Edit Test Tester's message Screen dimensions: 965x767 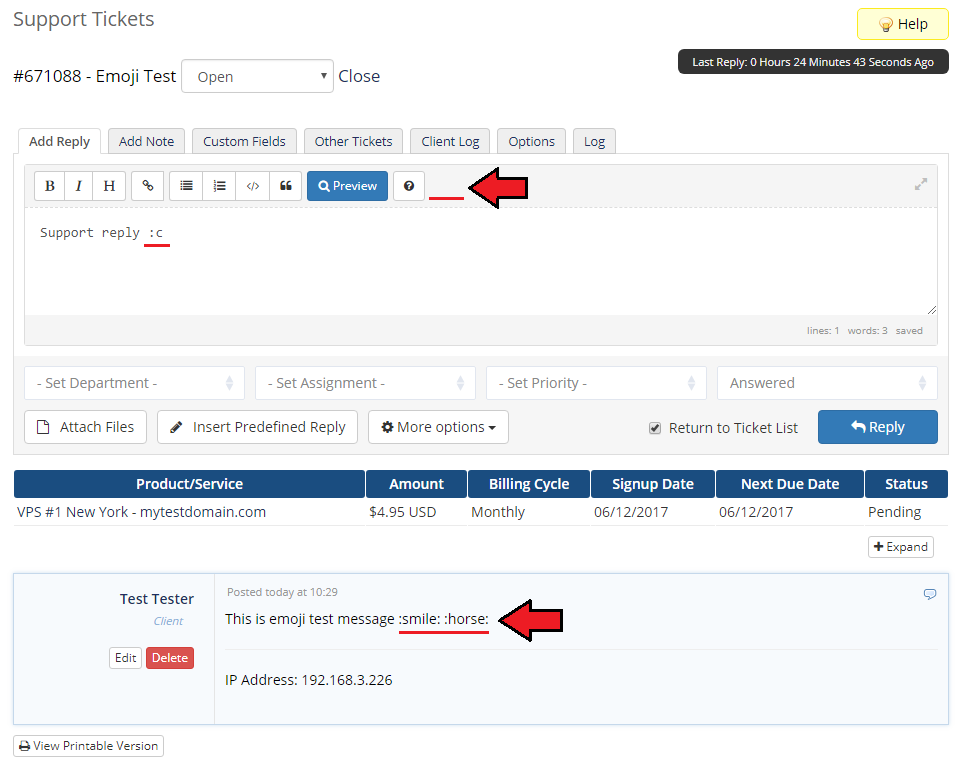tap(126, 658)
